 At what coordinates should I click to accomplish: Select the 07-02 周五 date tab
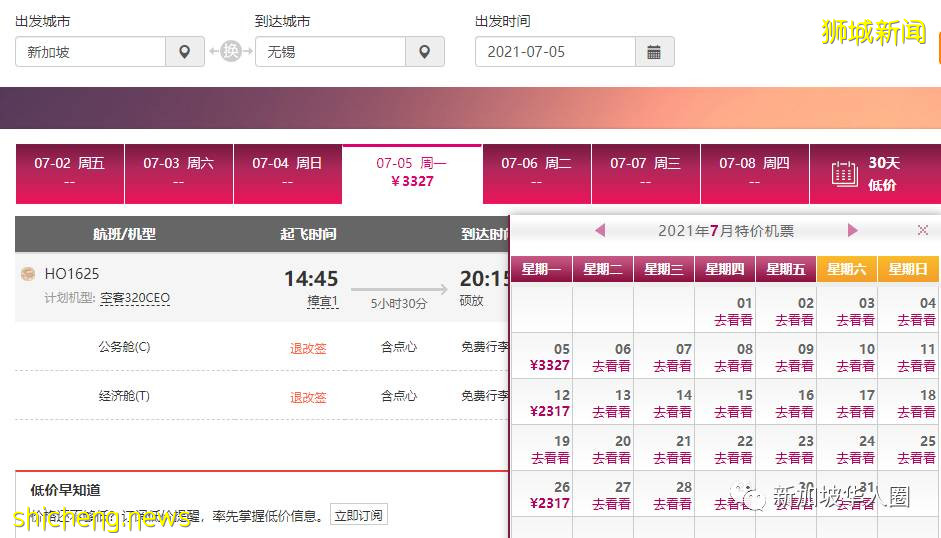coord(69,172)
